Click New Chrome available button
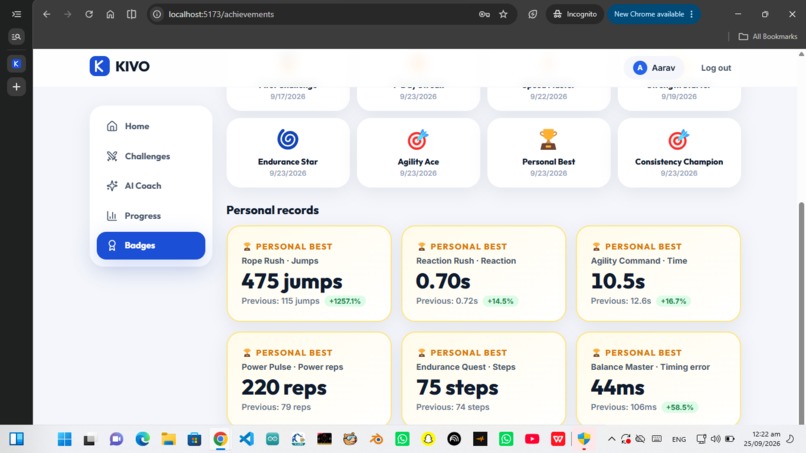This screenshot has width=806, height=453. coord(653,14)
